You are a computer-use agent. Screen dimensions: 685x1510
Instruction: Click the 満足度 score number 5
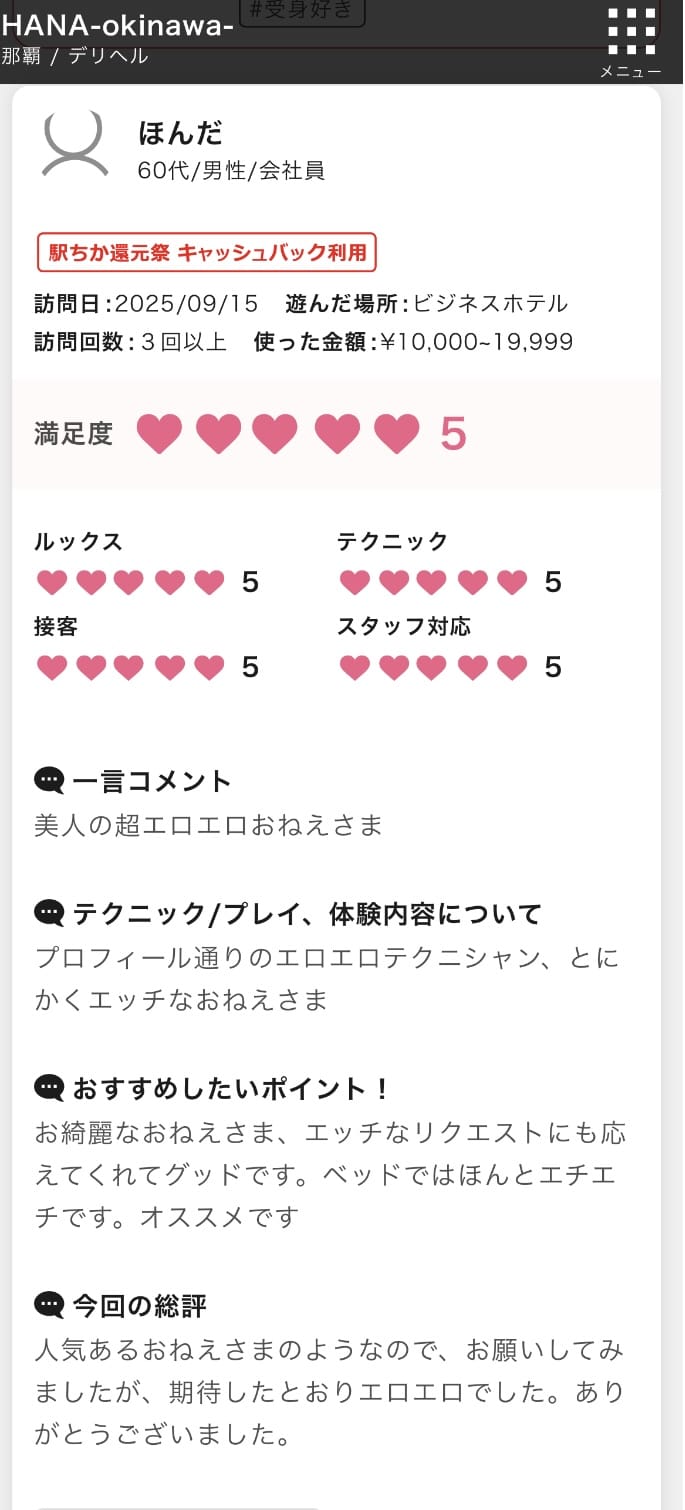pos(453,434)
